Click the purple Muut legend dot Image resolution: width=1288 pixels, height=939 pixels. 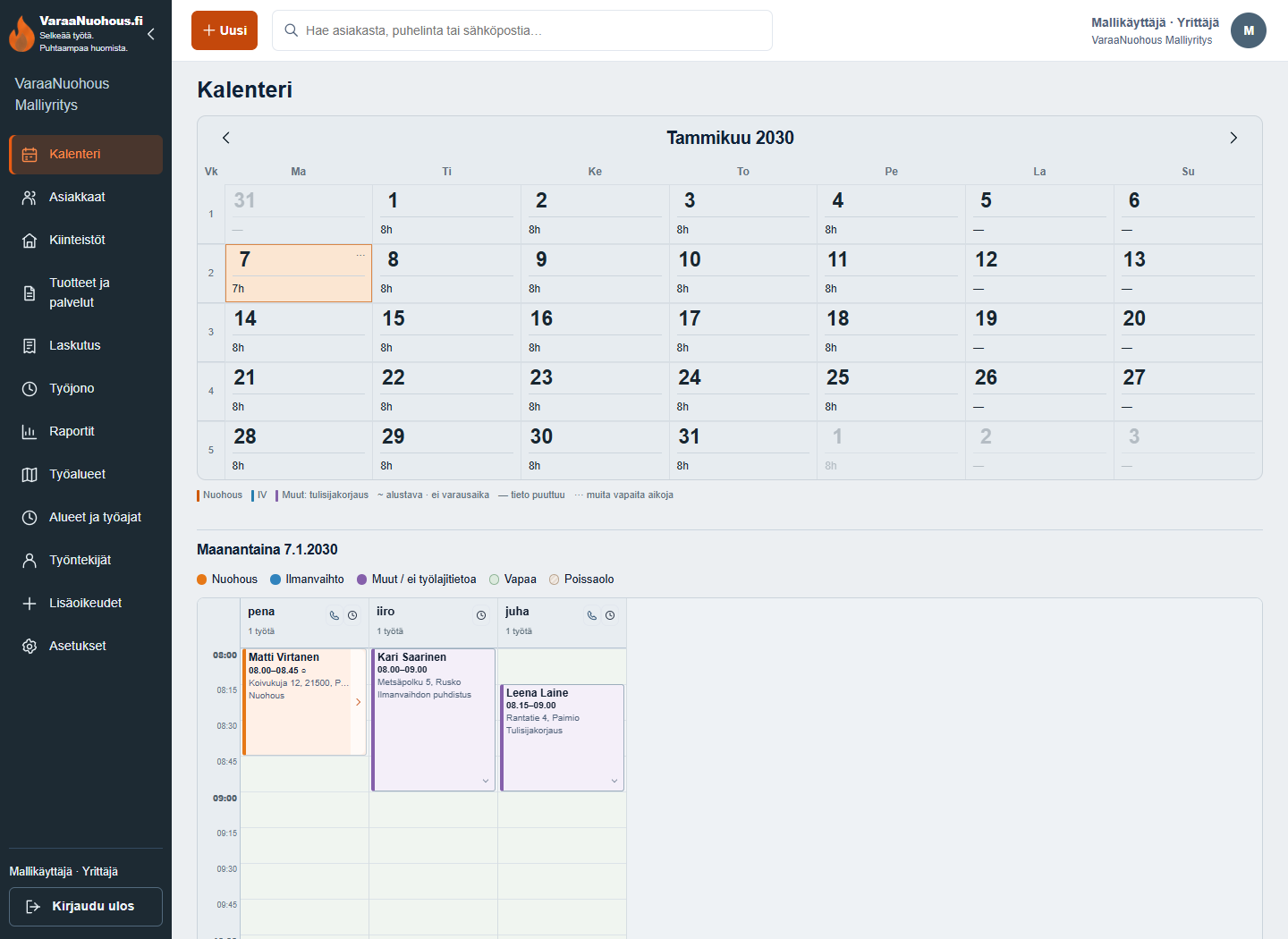(362, 579)
